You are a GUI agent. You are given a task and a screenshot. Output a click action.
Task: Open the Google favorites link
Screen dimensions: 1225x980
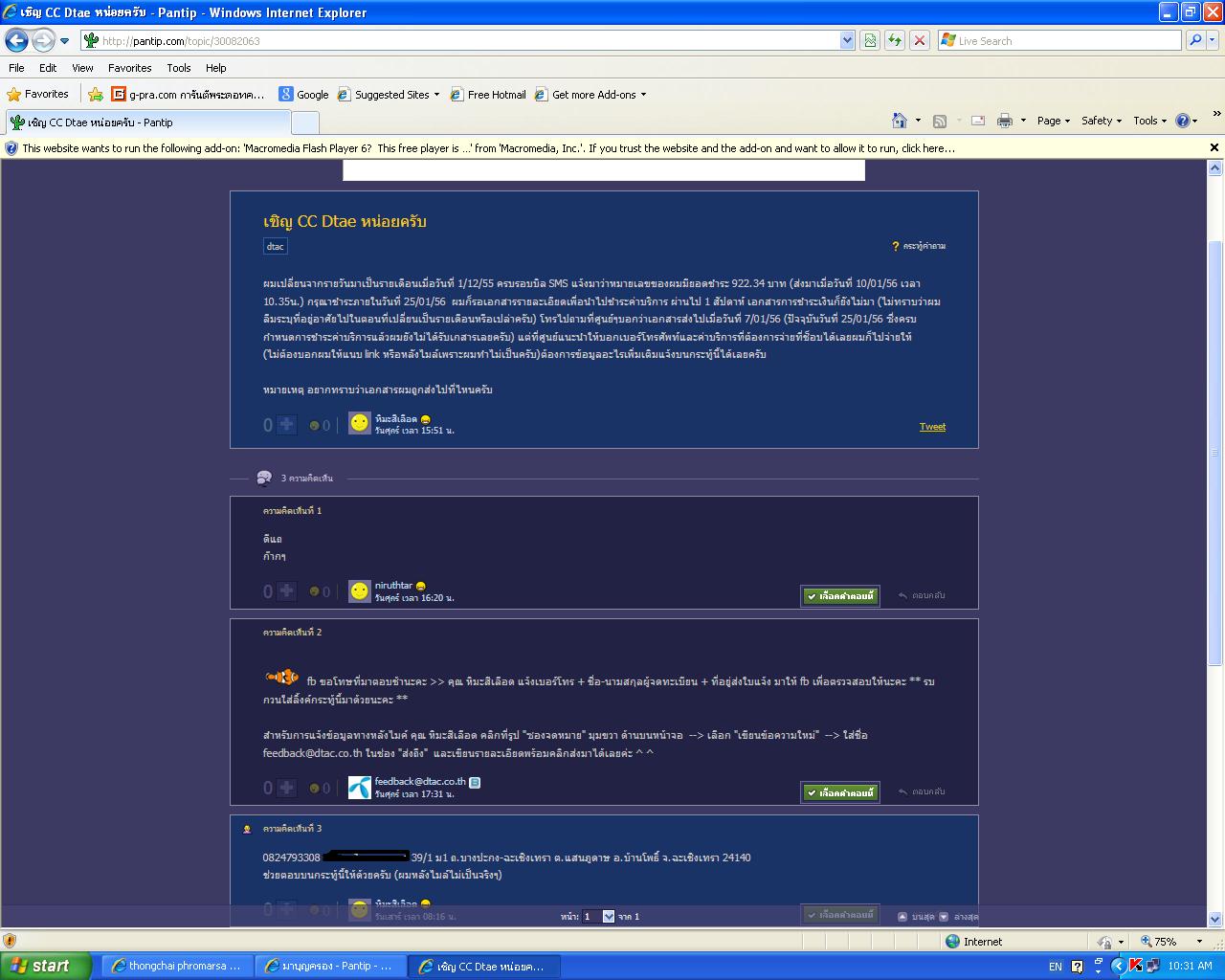click(304, 95)
